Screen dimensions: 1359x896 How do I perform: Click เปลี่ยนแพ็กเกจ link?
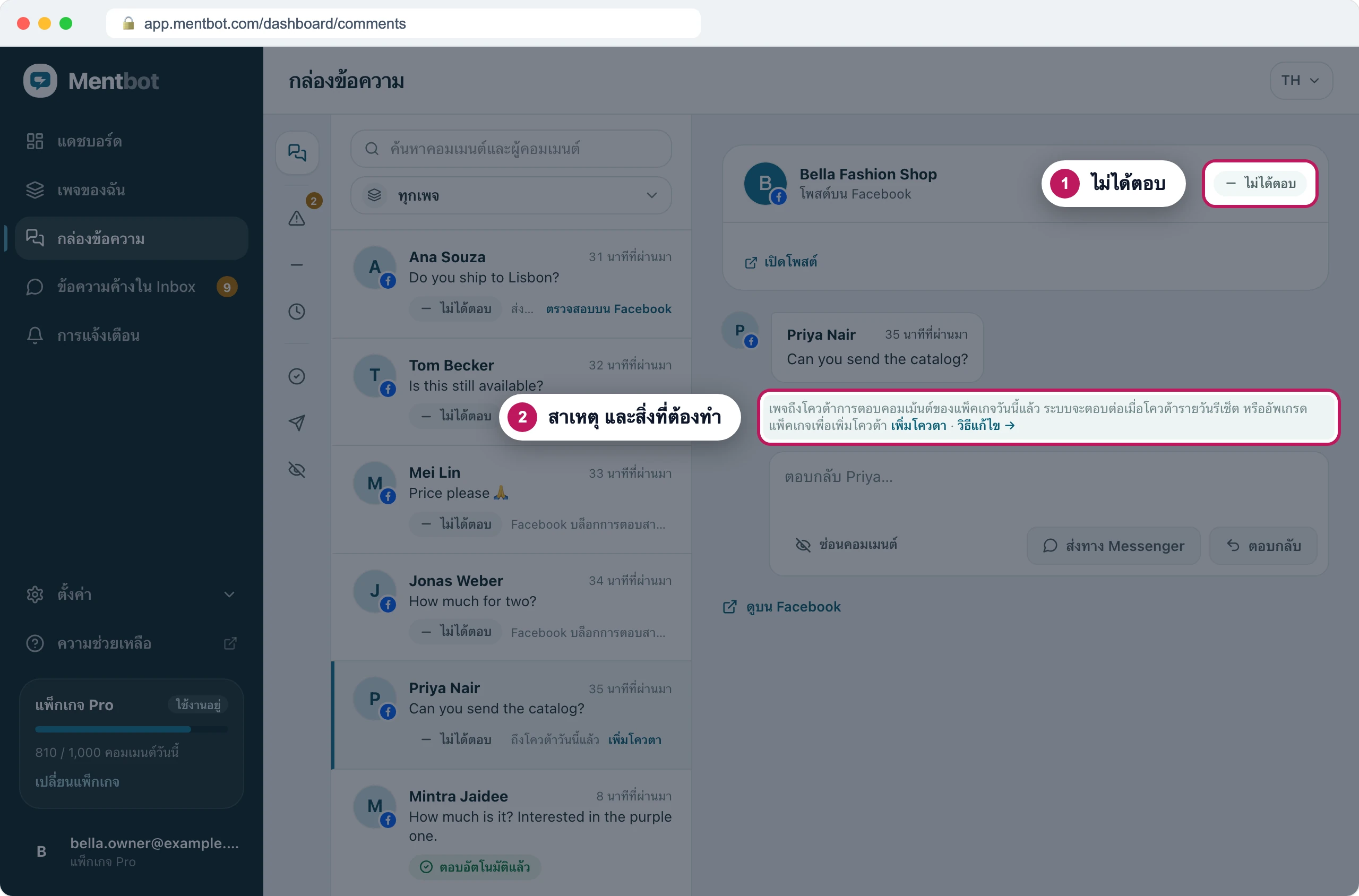[x=77, y=781]
